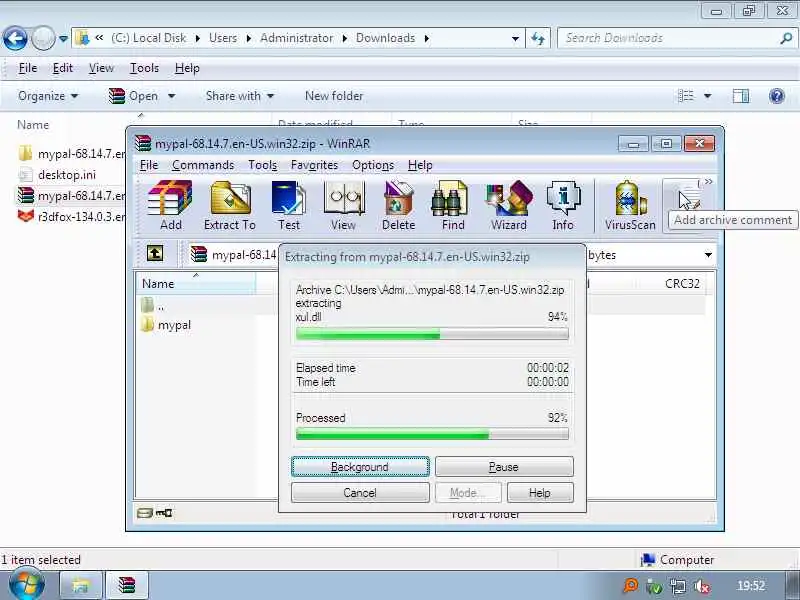Click Administrator in the address breadcrumb
The image size is (800, 600).
(x=296, y=38)
